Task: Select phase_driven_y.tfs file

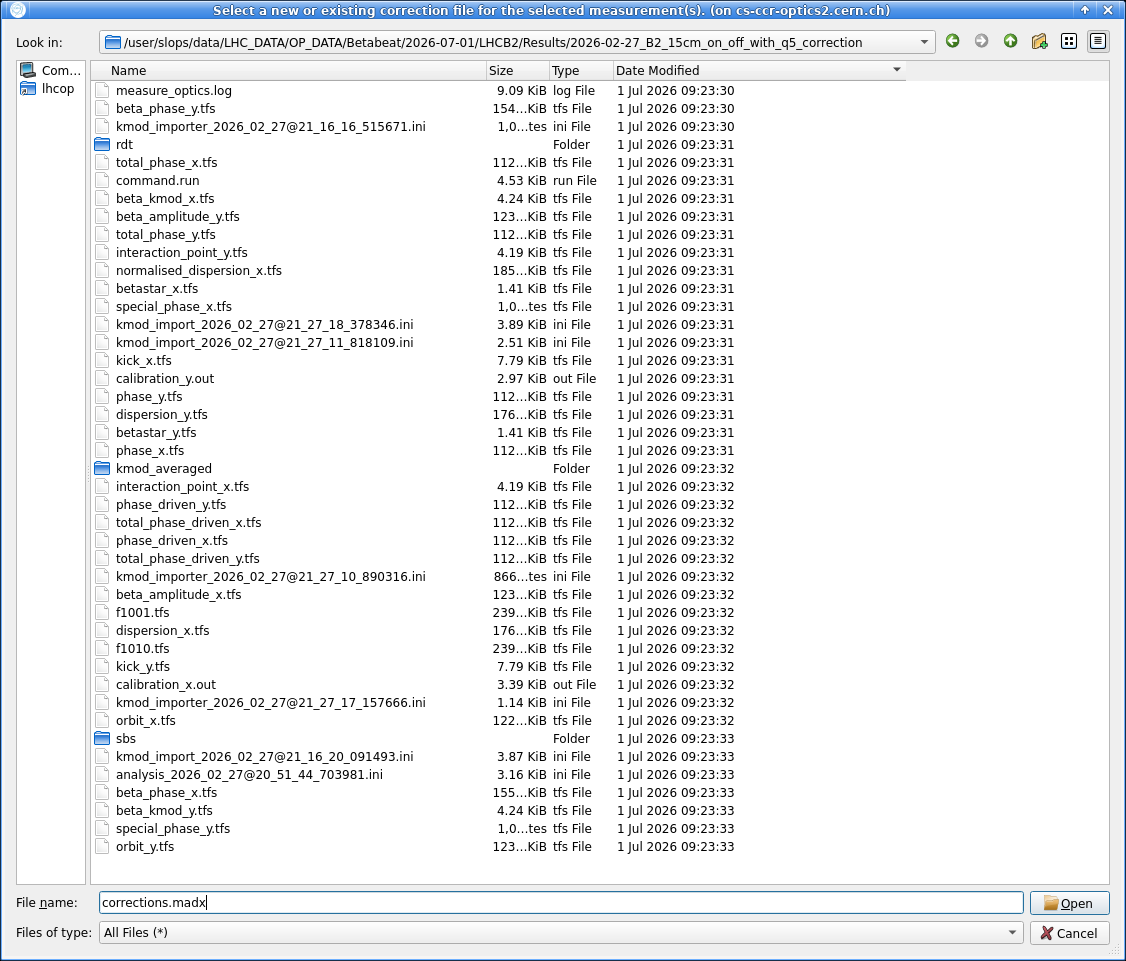Action: pos(171,504)
